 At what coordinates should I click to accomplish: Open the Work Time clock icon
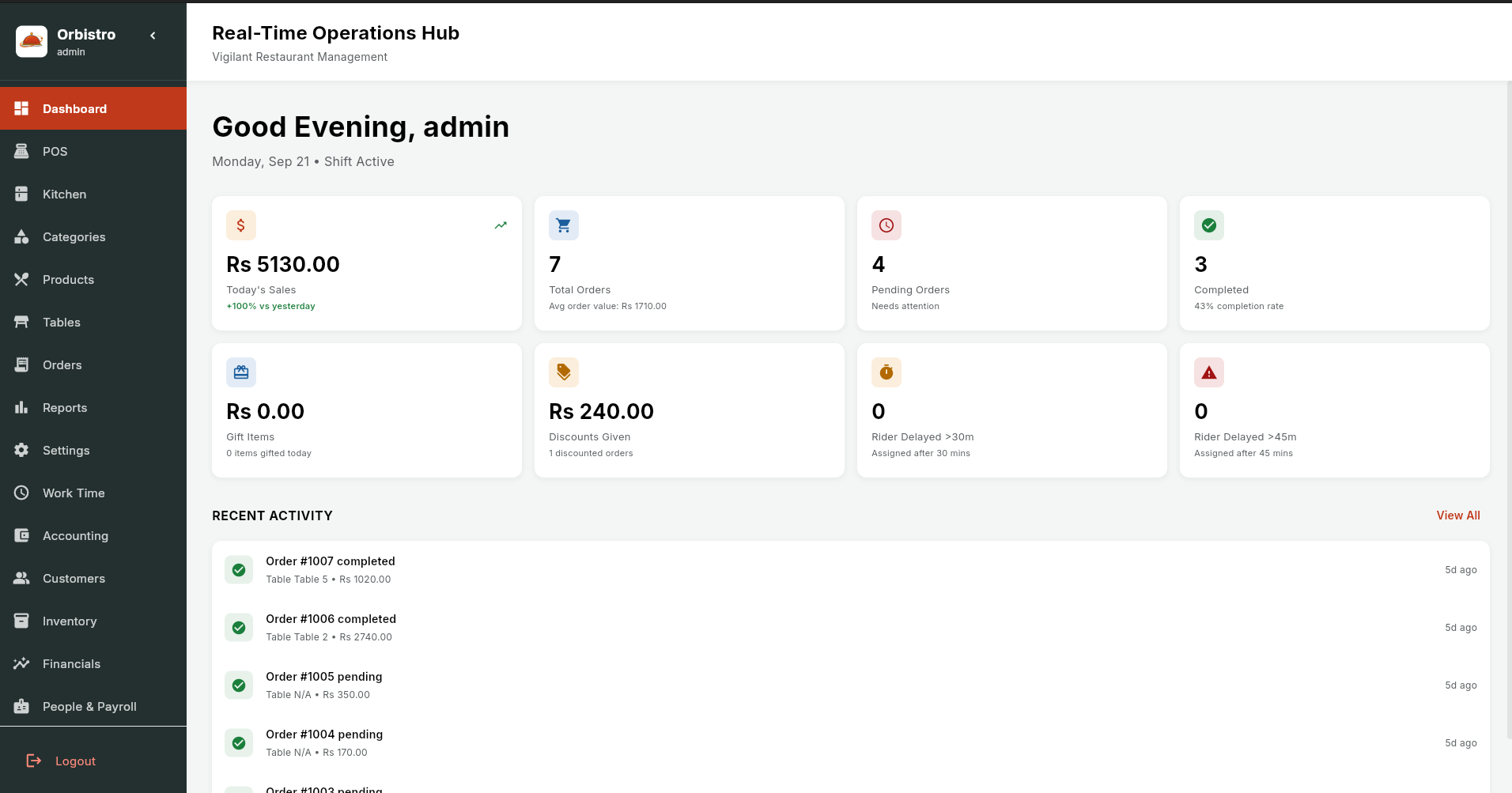point(21,493)
